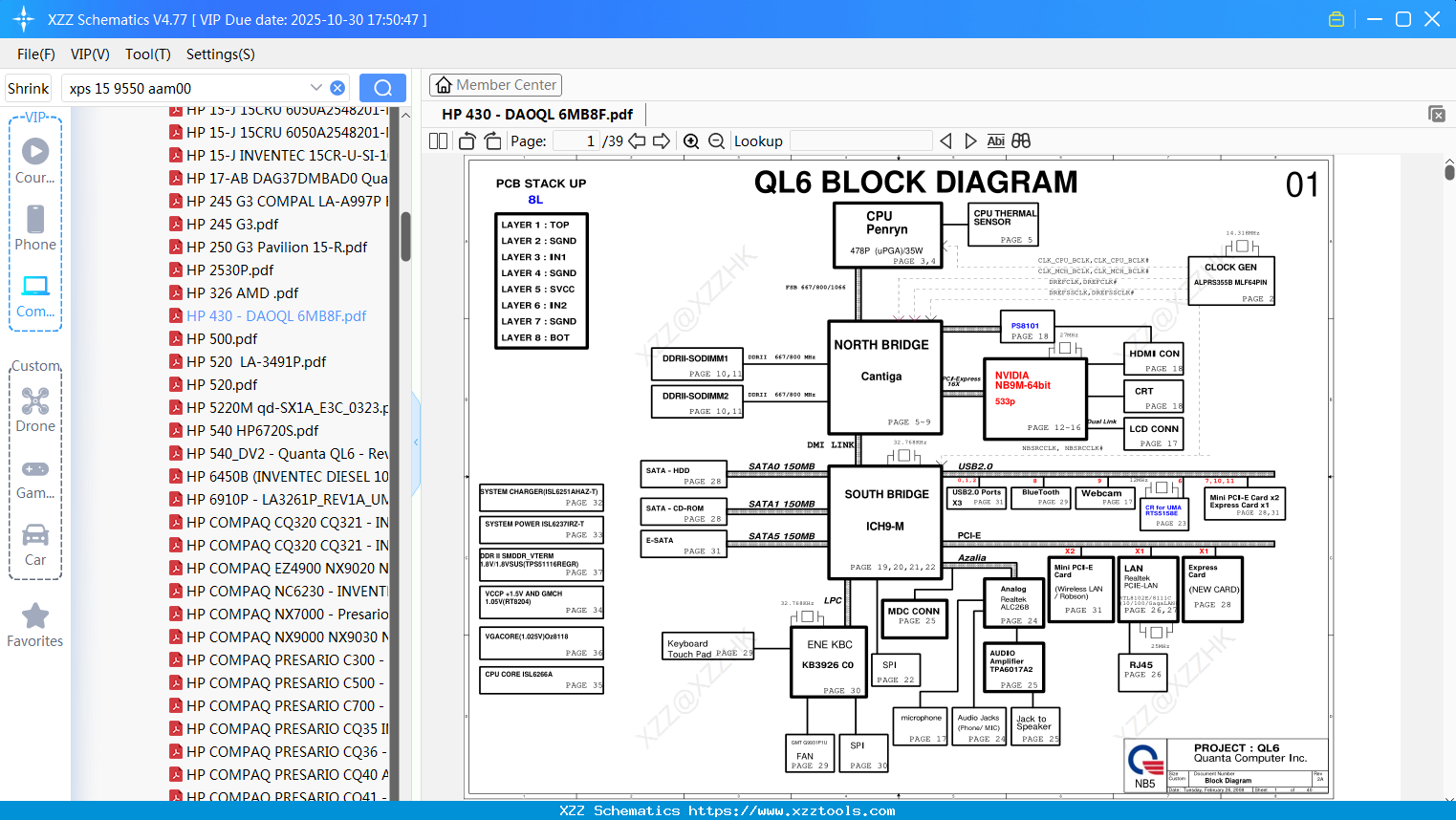Select the Drone category icon

point(35,410)
